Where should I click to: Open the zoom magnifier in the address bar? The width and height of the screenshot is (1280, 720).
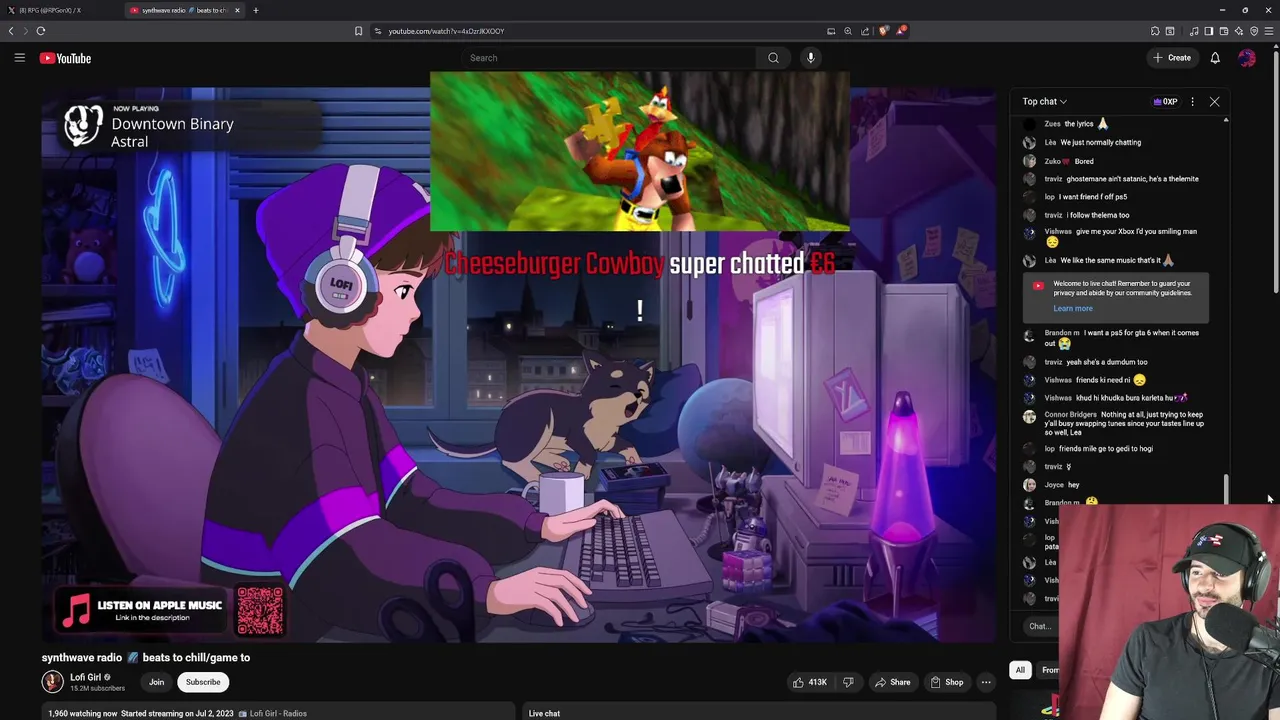click(x=848, y=31)
